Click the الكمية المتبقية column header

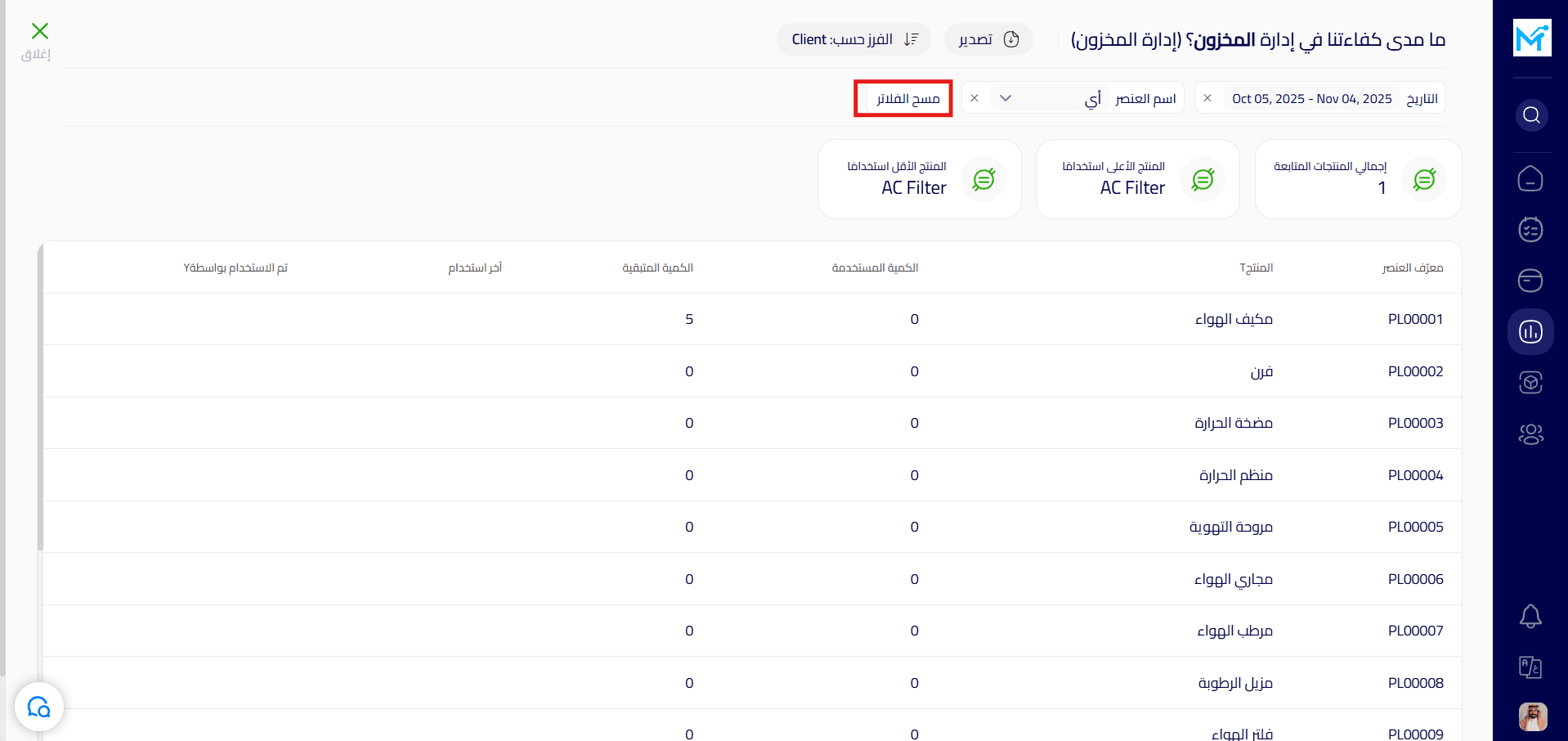pos(657,267)
